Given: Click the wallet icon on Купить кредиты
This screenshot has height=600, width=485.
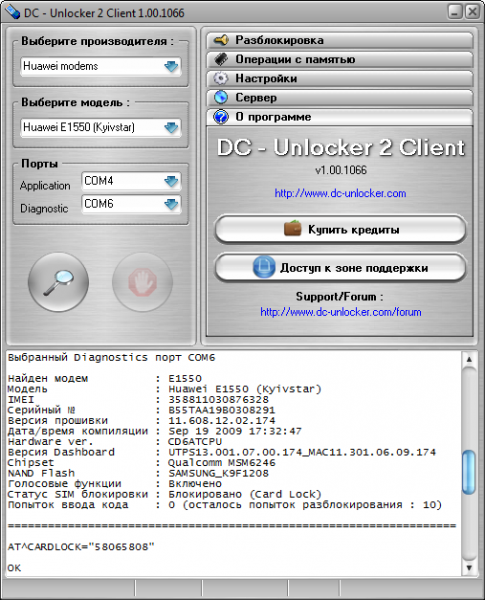Looking at the screenshot, I should pyautogui.click(x=293, y=228).
